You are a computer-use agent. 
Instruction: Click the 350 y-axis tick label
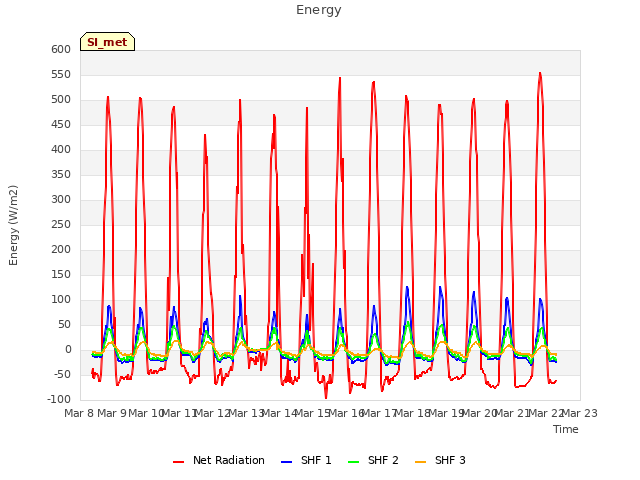coord(61,175)
